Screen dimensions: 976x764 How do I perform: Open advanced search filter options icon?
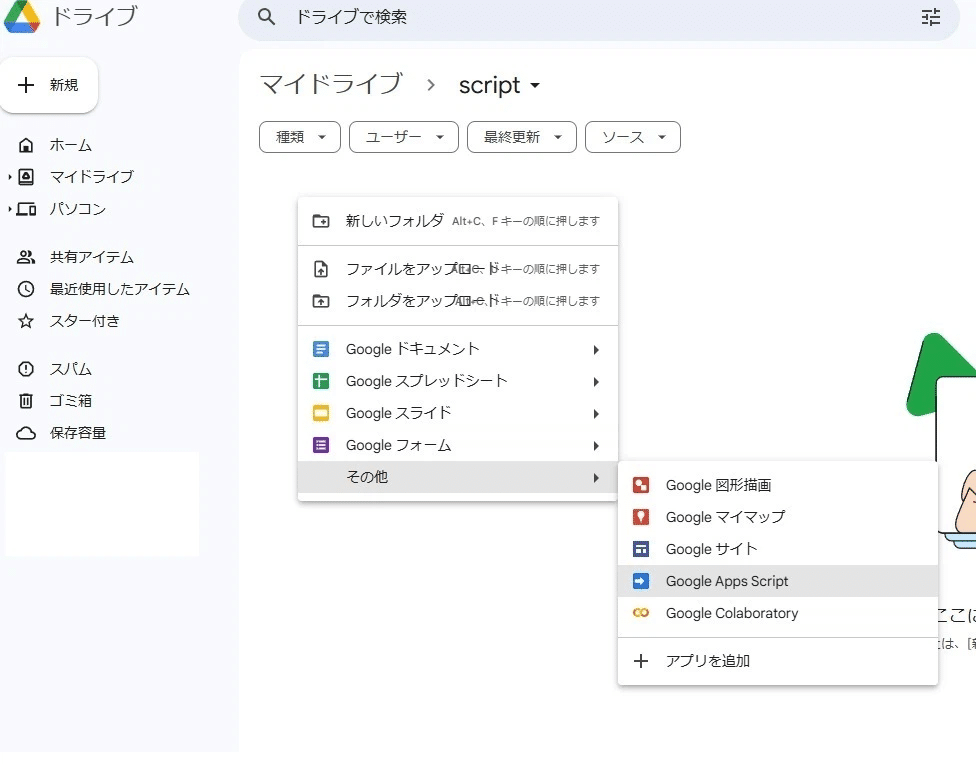click(931, 17)
